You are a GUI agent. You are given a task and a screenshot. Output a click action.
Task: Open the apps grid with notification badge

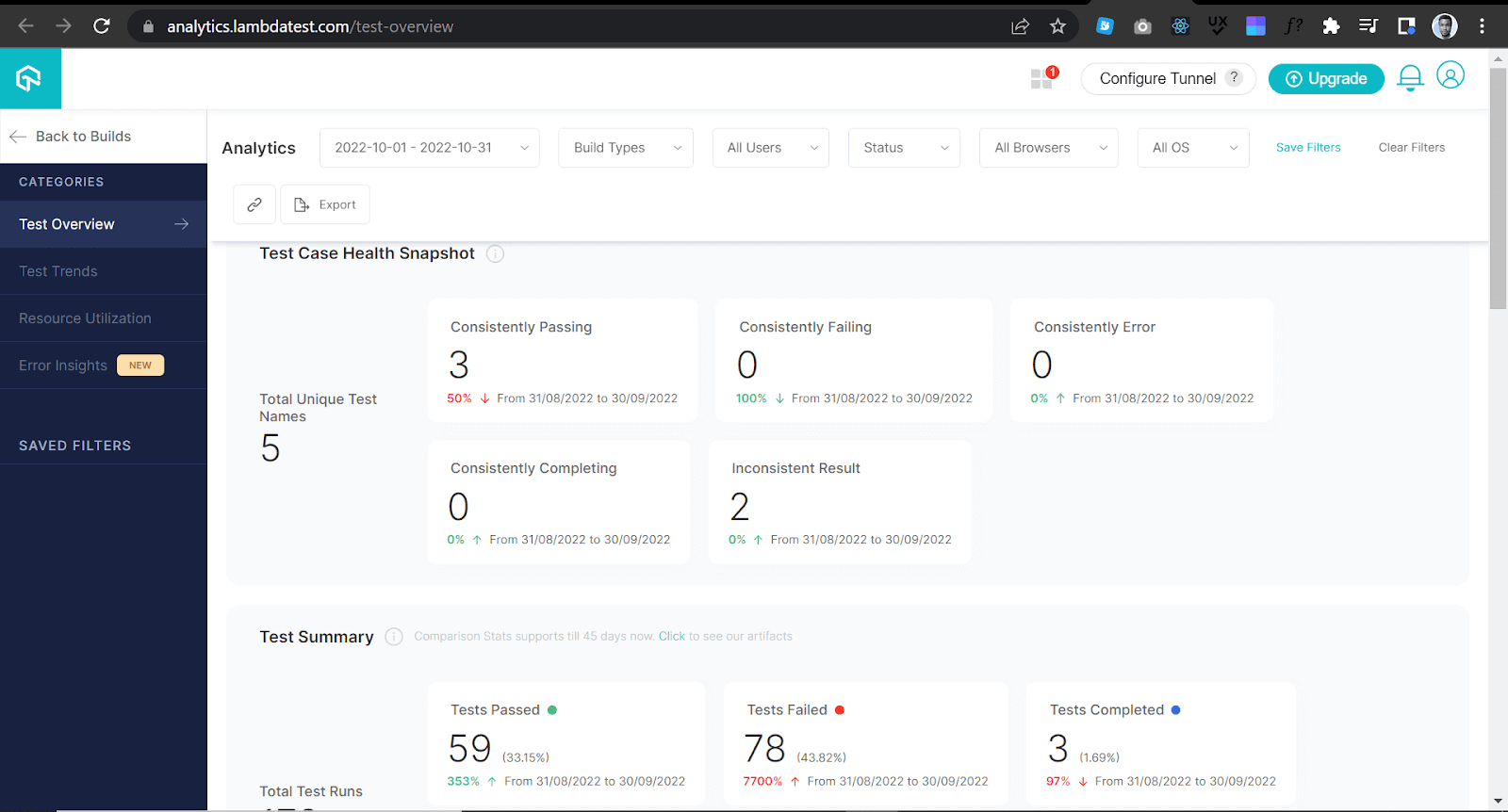[1042, 78]
